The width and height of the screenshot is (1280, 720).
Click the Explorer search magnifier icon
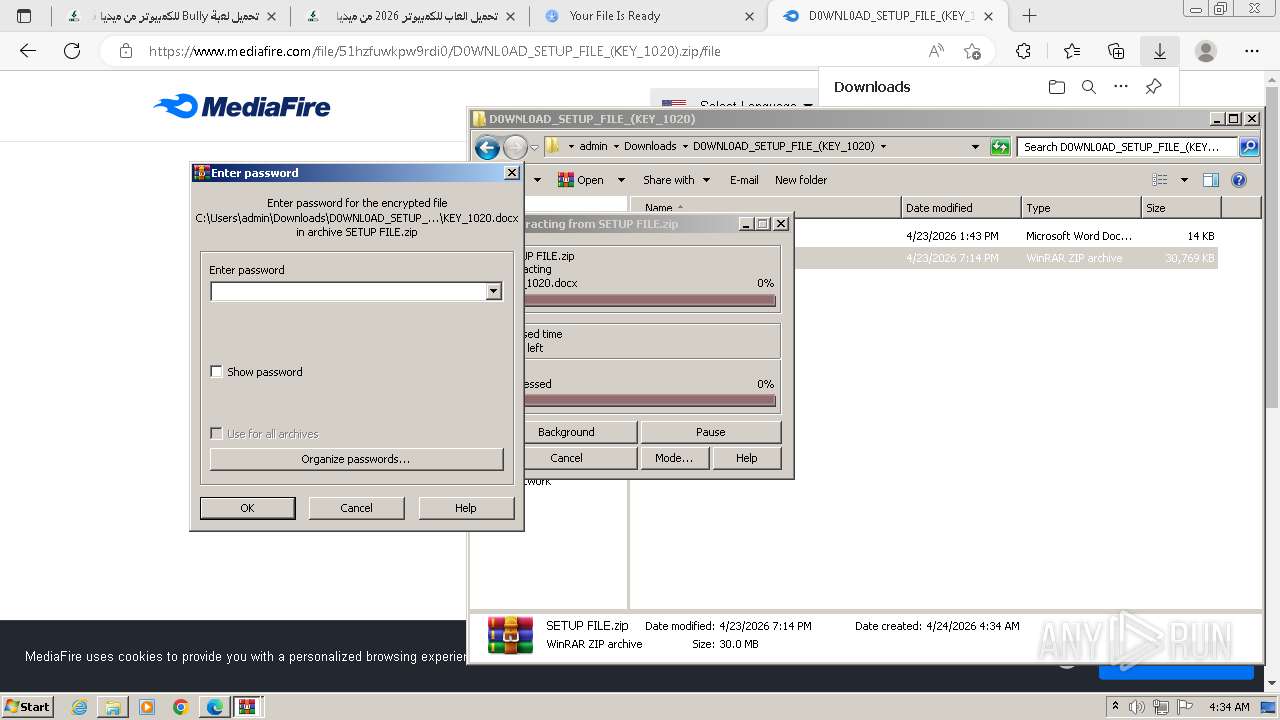click(x=1249, y=147)
